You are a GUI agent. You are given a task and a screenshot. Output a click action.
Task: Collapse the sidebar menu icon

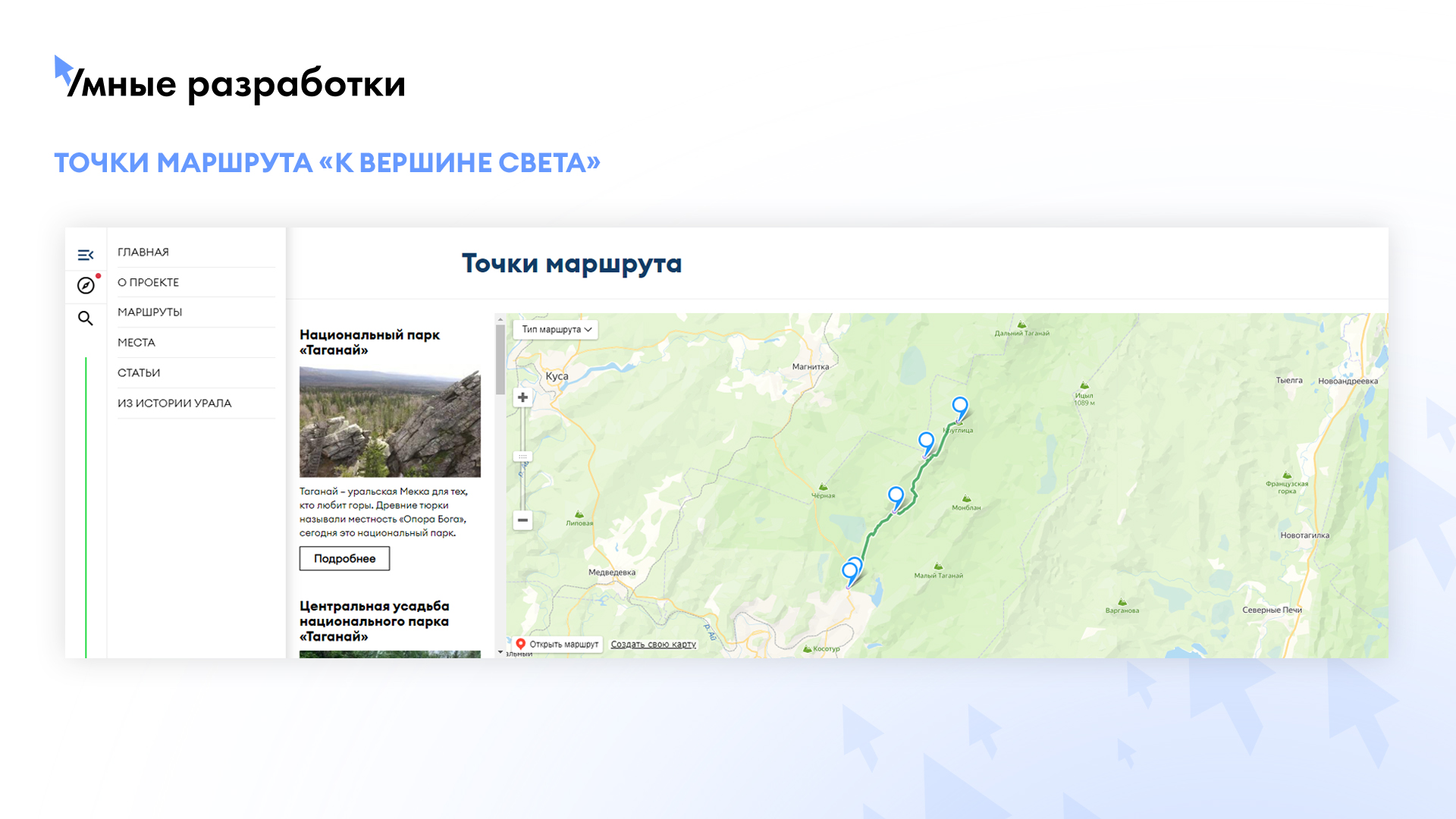click(86, 255)
